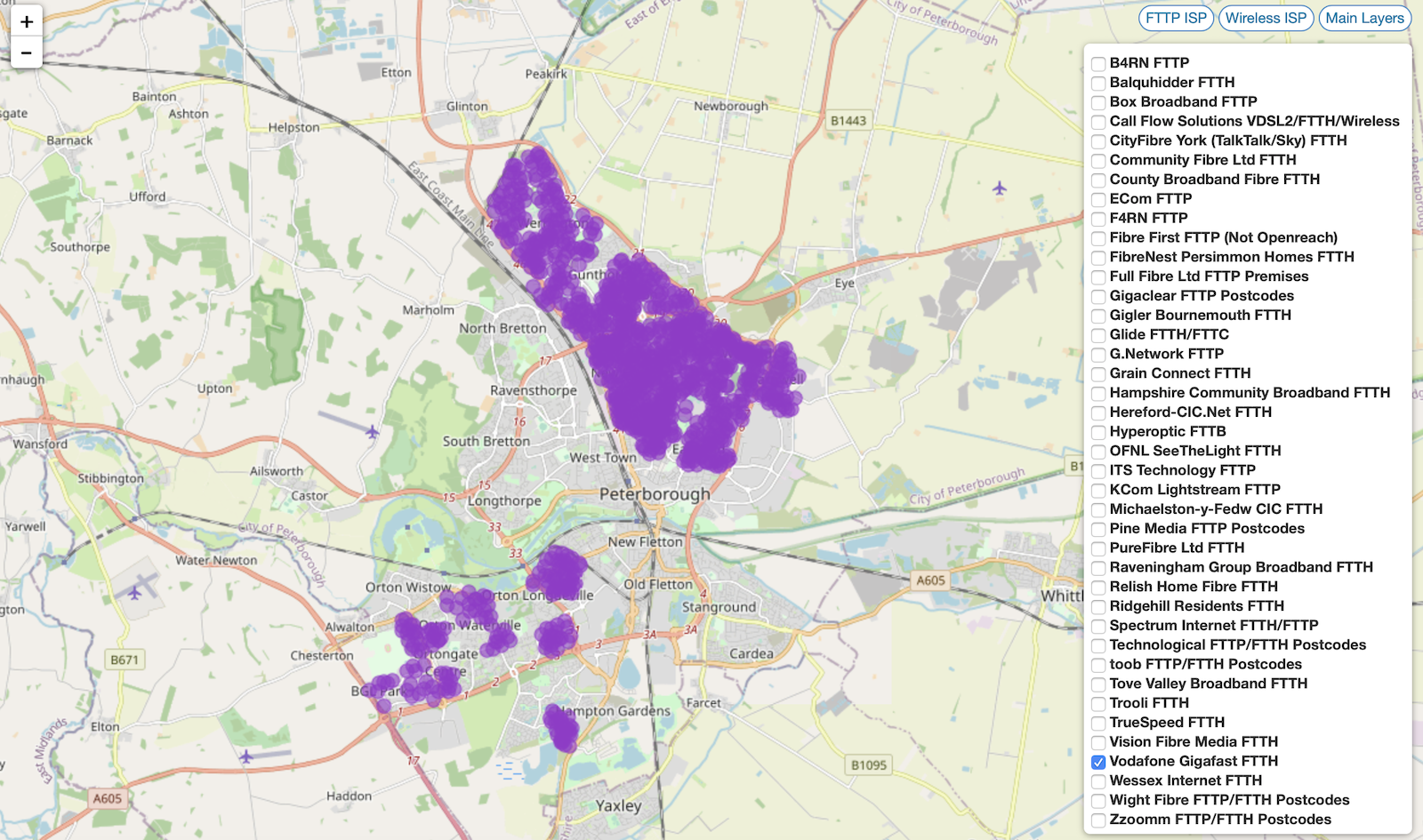Click the Newborough village label
The height and width of the screenshot is (840, 1423).
pos(731,106)
